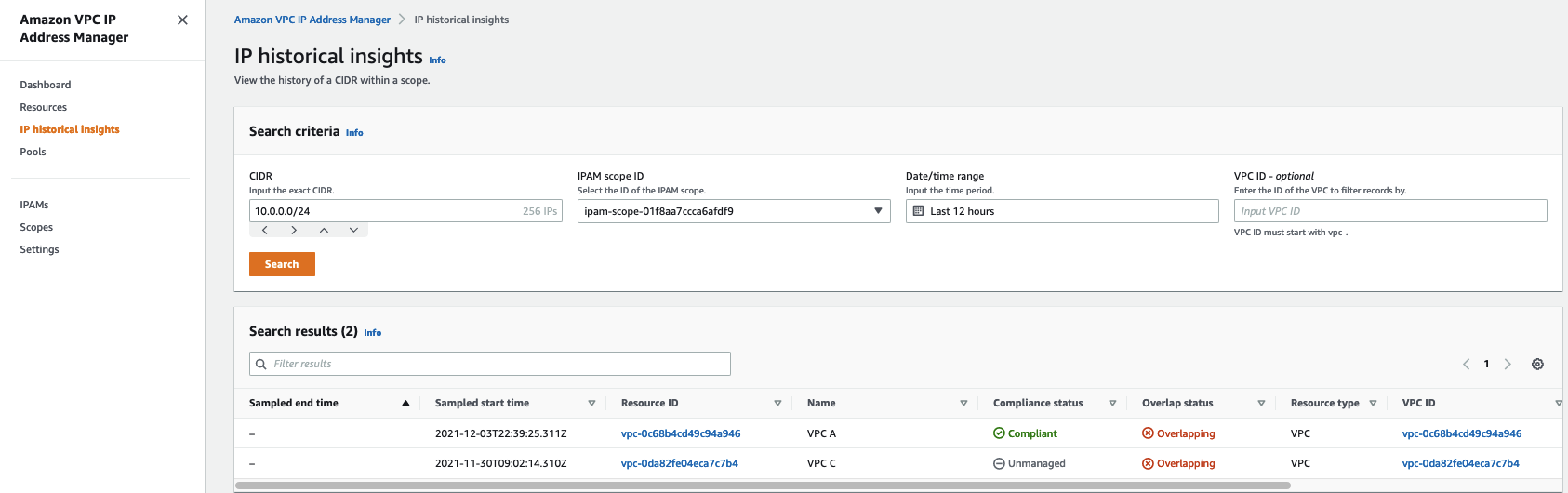Click the right arrow below CIDR field
Viewport: 1568px width, 493px height.
[294, 230]
